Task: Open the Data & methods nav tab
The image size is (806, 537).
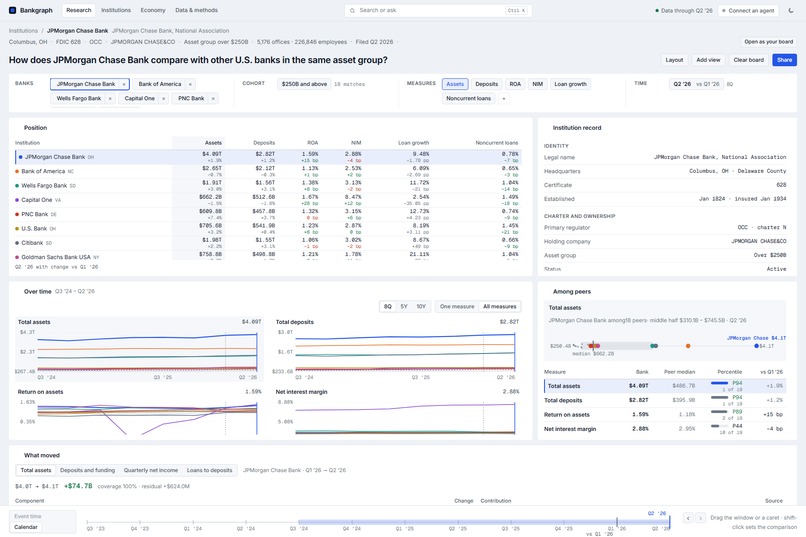Action: pyautogui.click(x=196, y=10)
